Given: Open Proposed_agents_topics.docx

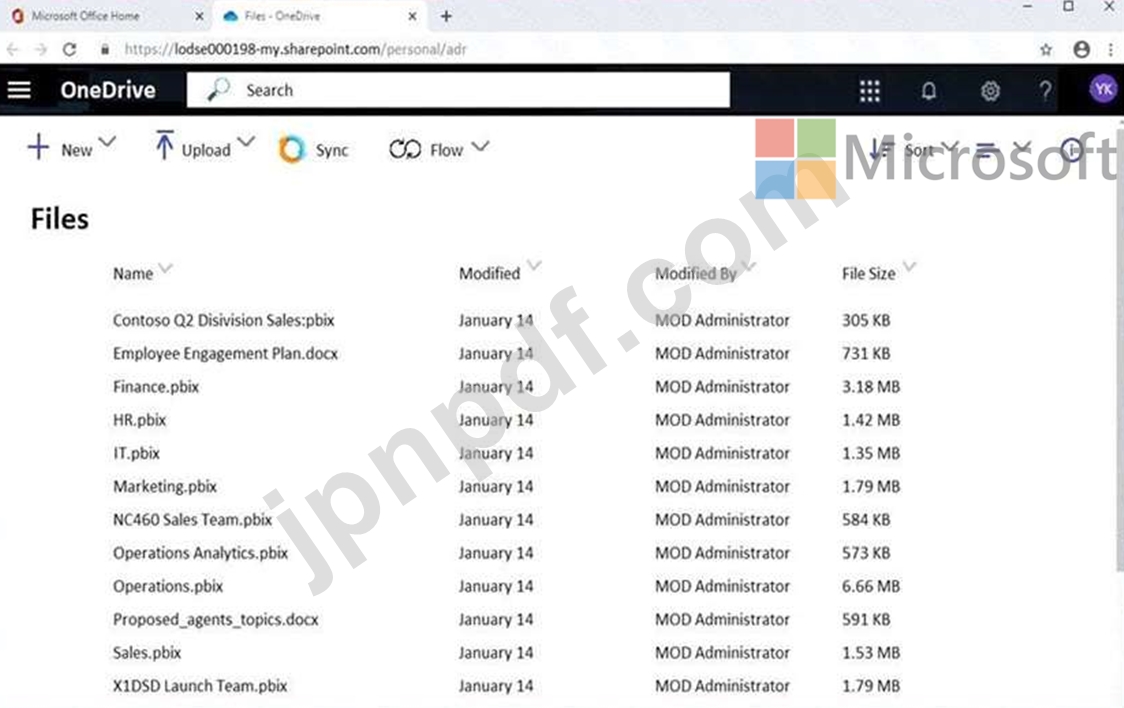Looking at the screenshot, I should tap(216, 620).
